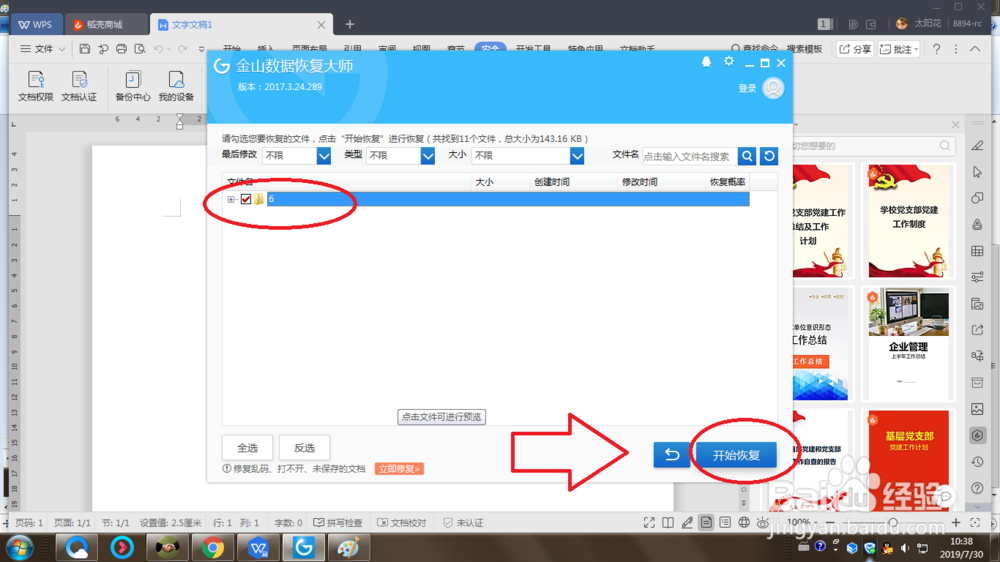Click the notification bell icon in recovery dialog

(706, 62)
